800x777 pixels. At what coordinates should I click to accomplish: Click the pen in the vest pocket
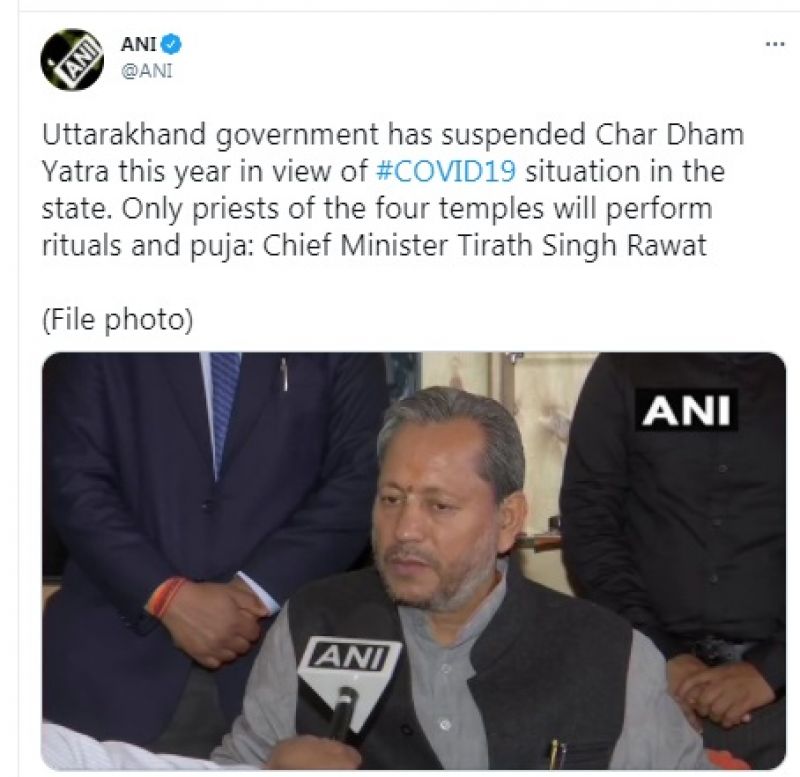tap(557, 755)
